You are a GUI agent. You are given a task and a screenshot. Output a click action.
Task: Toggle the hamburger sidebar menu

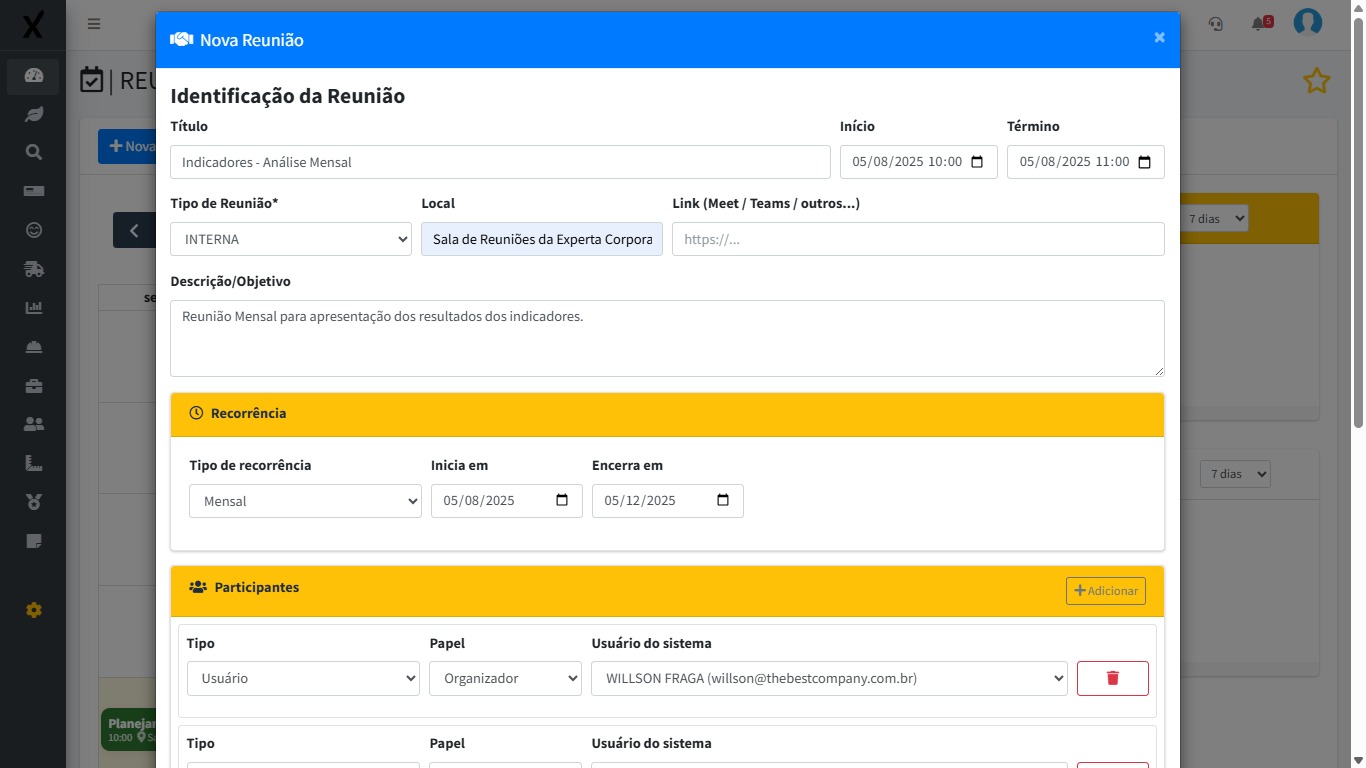coord(94,24)
